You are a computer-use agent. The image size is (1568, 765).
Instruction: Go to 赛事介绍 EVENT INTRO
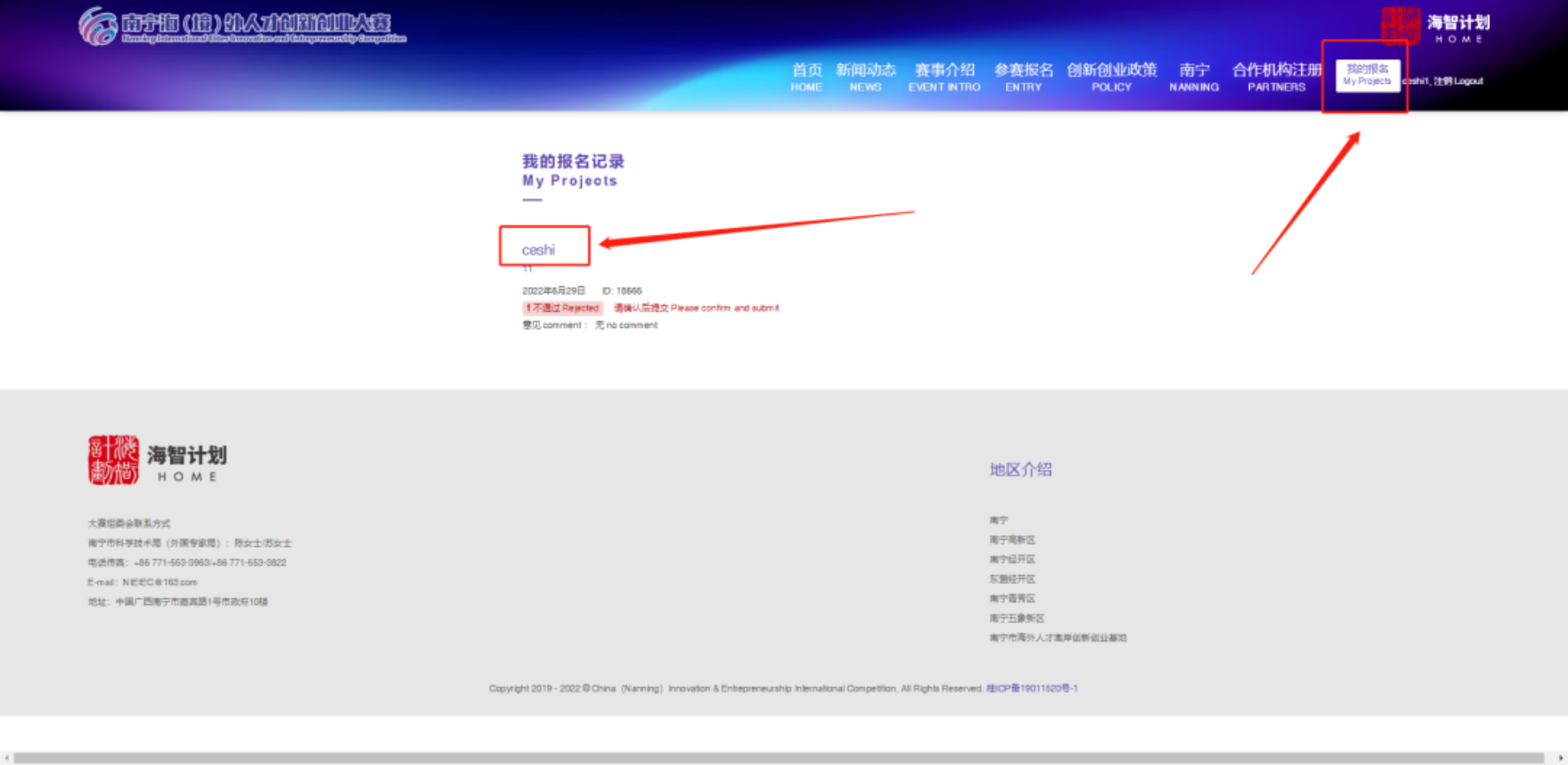[944, 77]
